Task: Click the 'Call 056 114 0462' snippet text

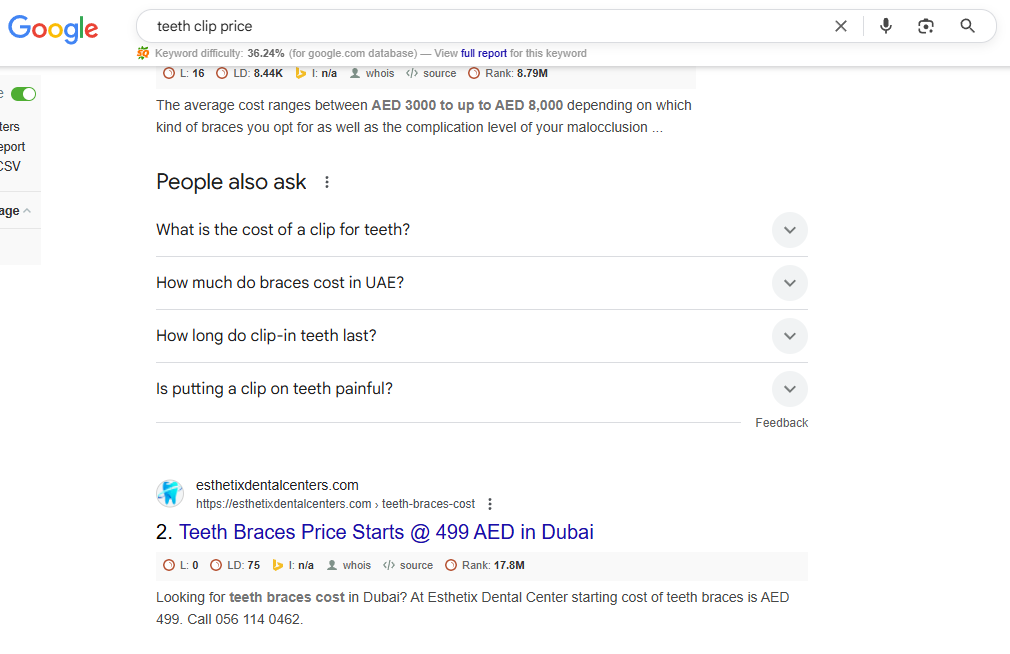Action: [245, 619]
